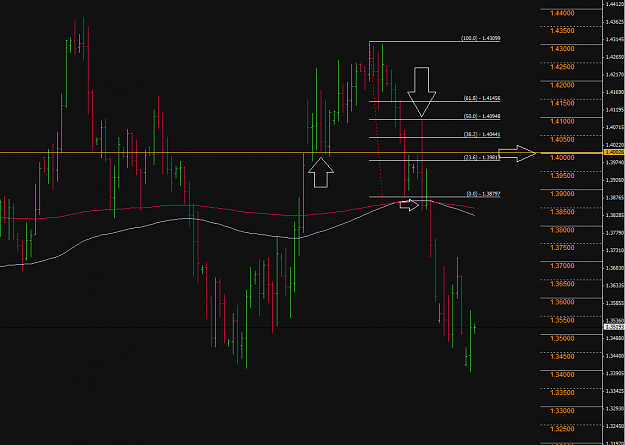Click the 1.37500 orange price level label

click(x=562, y=248)
